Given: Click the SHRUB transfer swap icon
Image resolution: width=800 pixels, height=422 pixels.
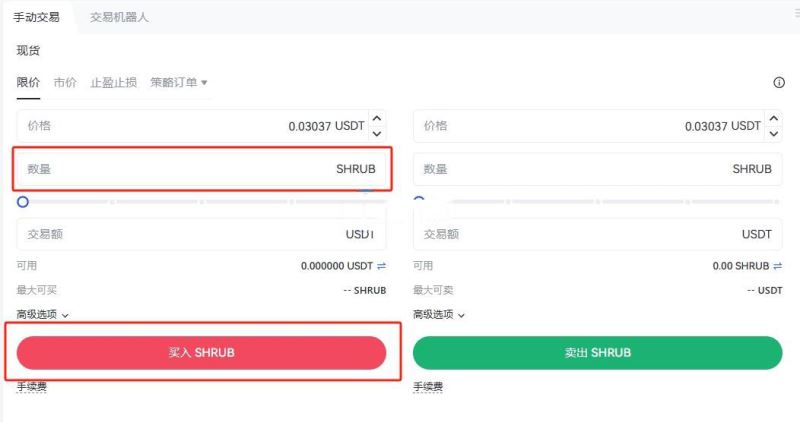Looking at the screenshot, I should (777, 266).
